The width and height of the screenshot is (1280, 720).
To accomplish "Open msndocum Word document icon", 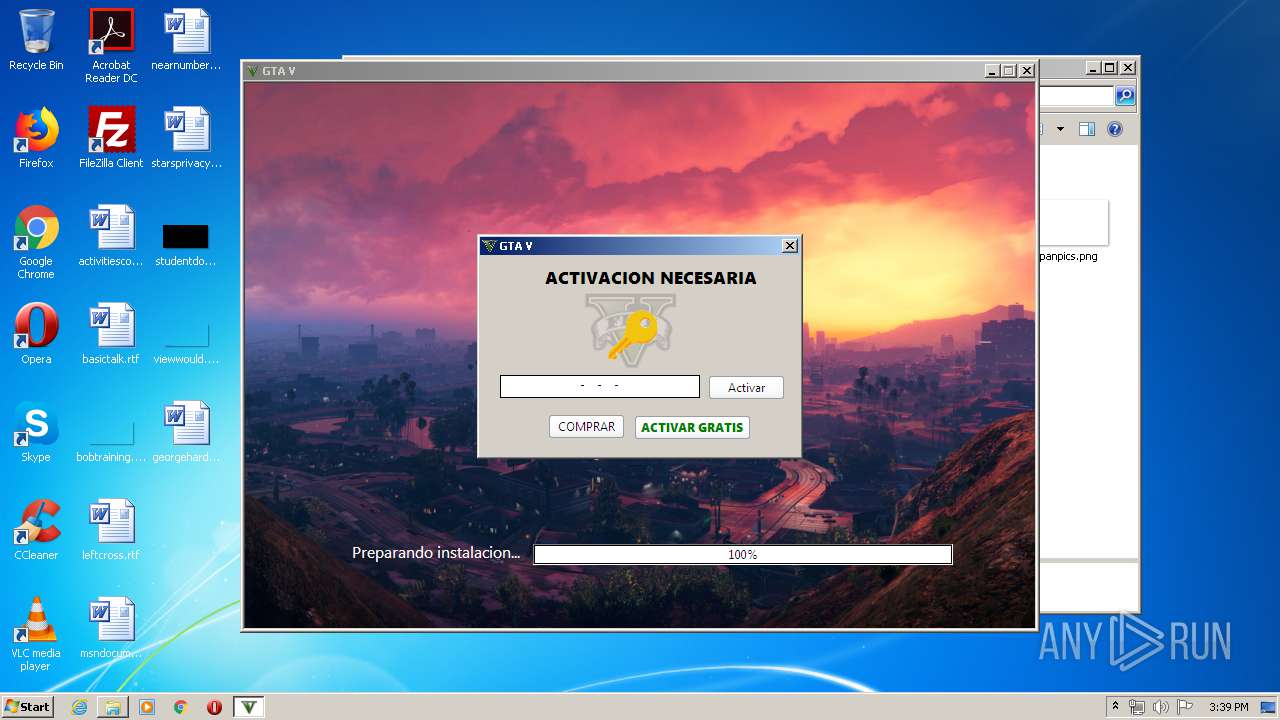I will coord(111,628).
